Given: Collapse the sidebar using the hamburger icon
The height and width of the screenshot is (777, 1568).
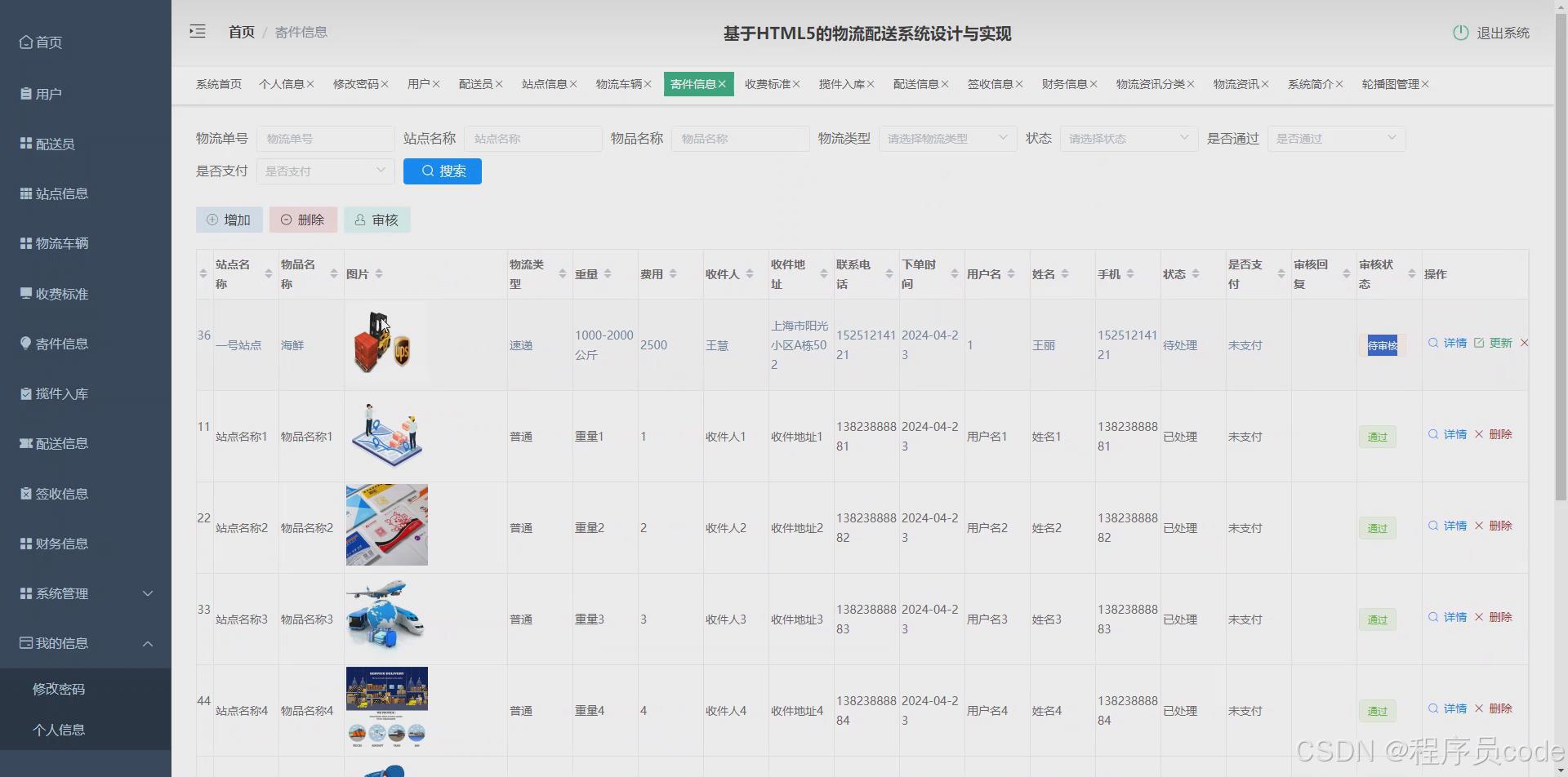Looking at the screenshot, I should 197,31.
